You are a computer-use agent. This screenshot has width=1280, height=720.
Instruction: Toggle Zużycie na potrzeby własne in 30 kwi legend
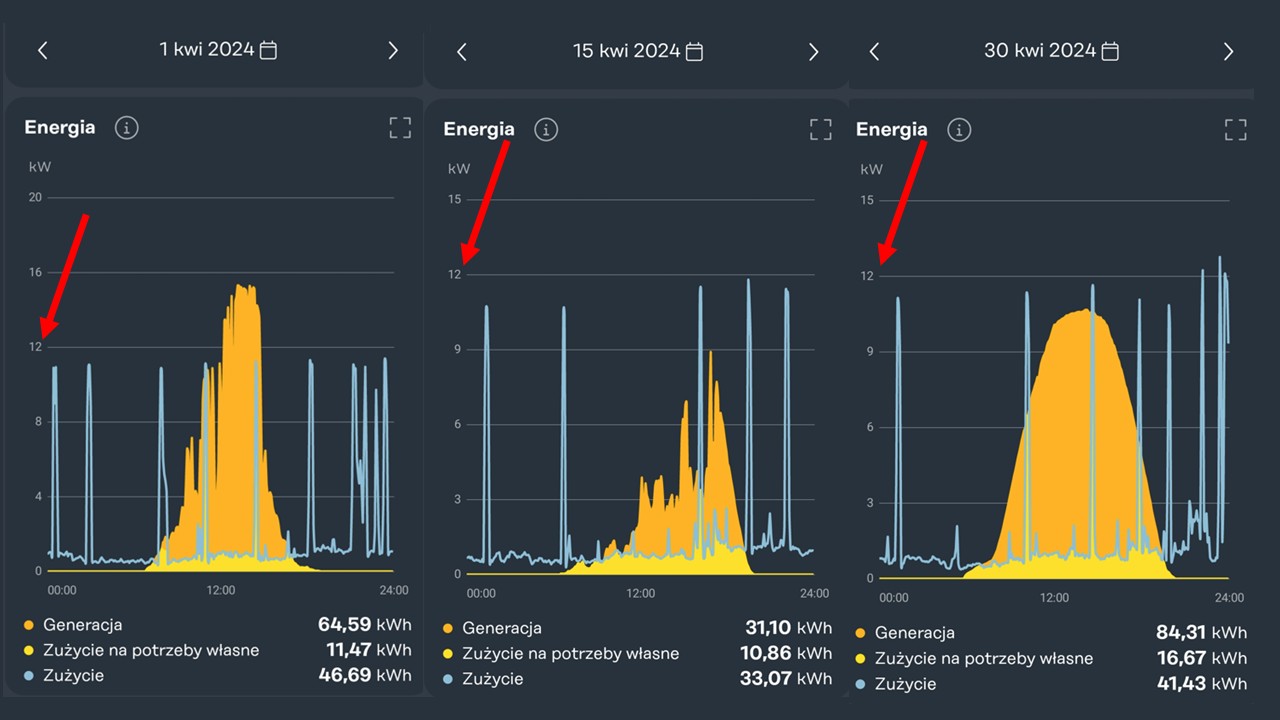click(x=983, y=658)
